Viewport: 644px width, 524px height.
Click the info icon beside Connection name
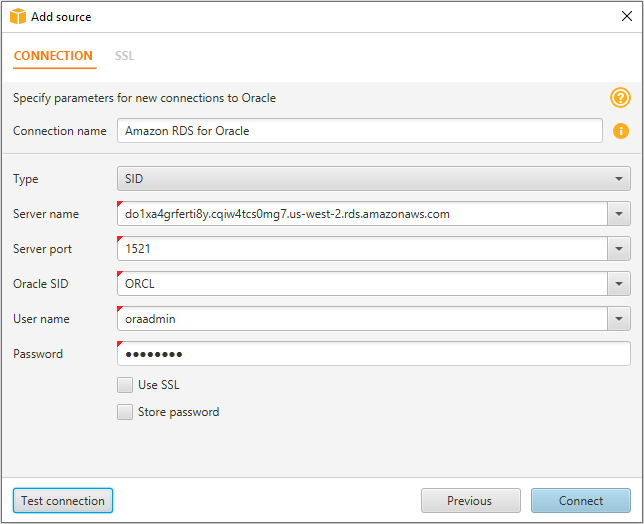pos(620,131)
